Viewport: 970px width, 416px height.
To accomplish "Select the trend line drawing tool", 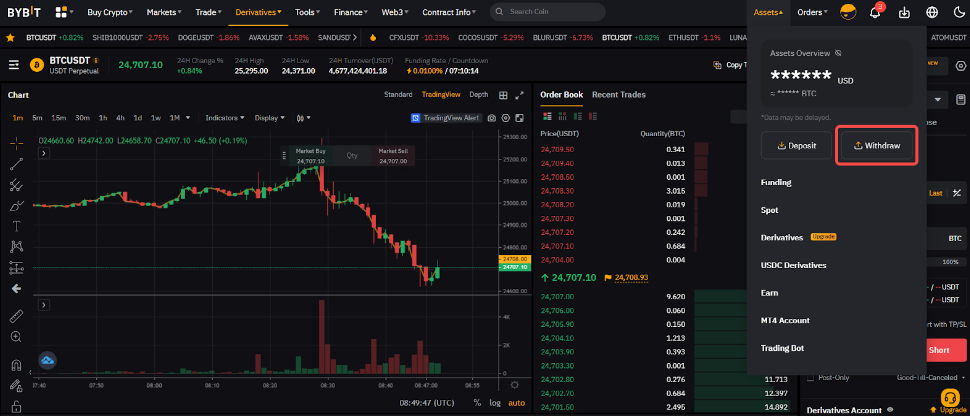I will point(17,164).
